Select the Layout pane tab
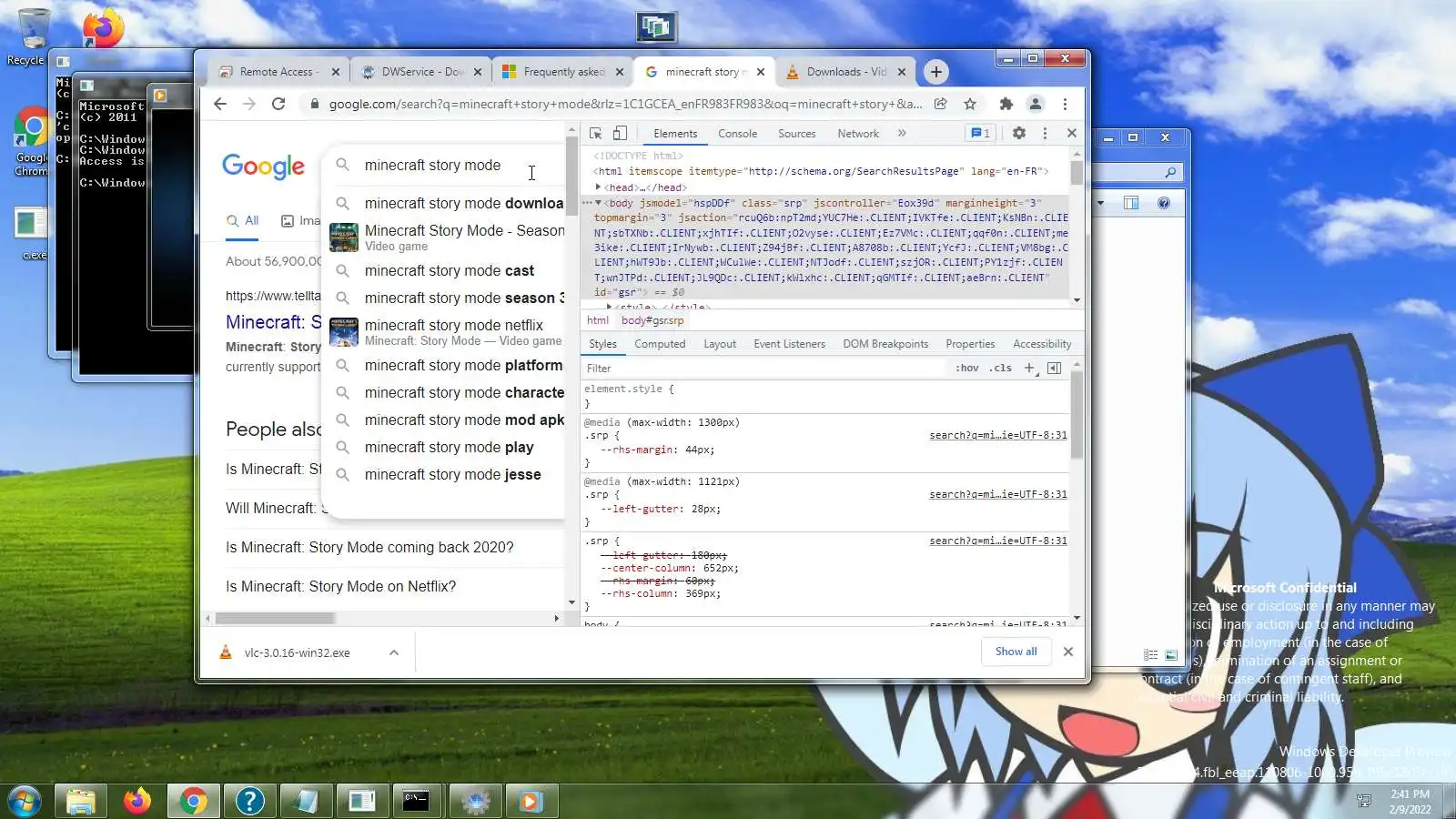The height and width of the screenshot is (819, 1456). 720,344
